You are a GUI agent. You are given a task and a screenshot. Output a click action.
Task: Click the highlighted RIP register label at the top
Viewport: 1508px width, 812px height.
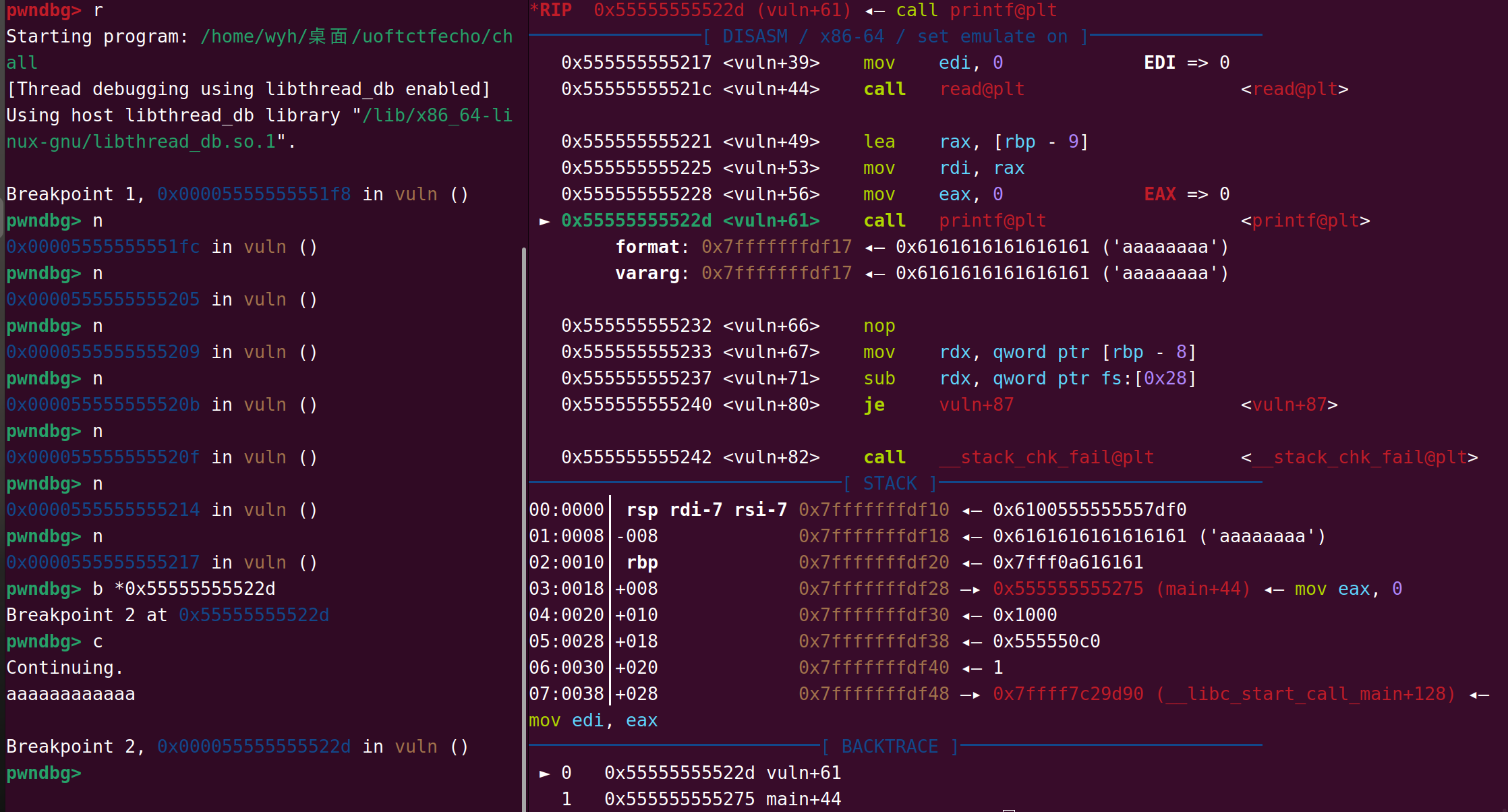point(551,10)
